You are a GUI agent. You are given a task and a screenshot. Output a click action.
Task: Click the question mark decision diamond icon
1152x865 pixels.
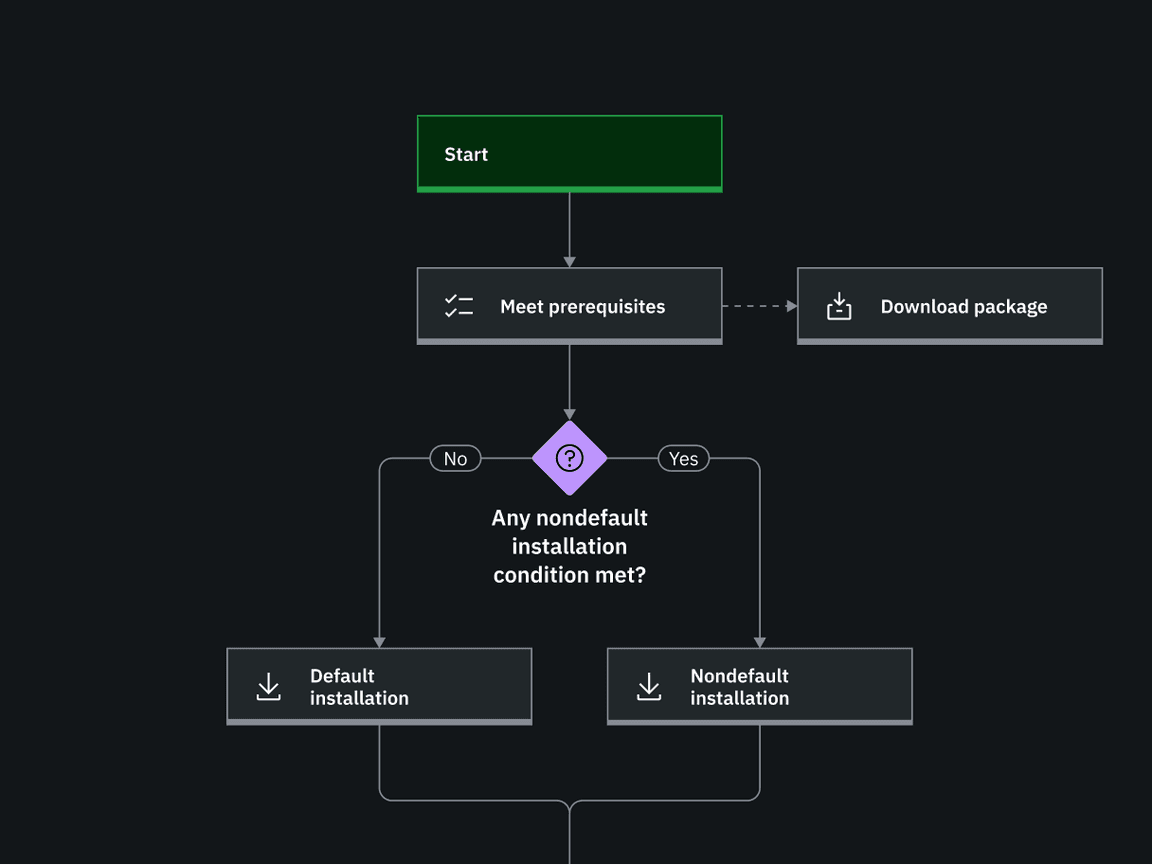[569, 458]
